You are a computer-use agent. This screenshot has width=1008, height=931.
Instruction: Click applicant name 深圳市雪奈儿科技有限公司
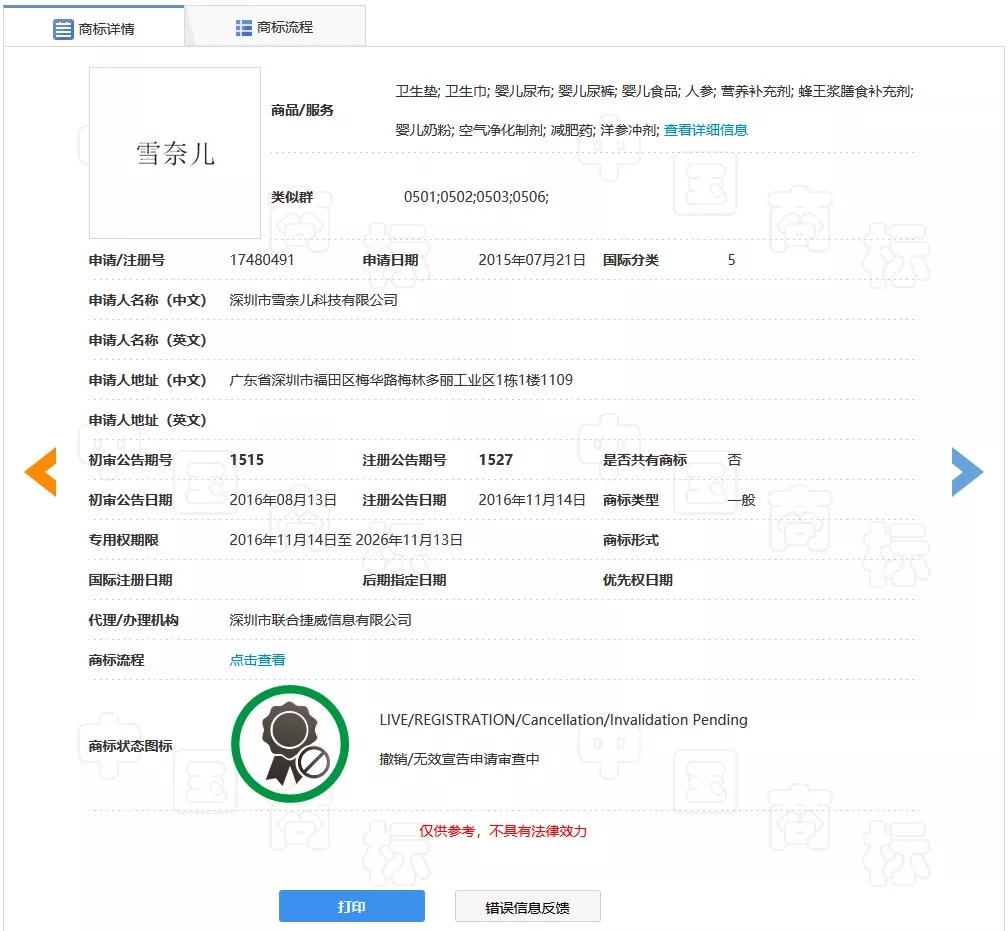click(313, 300)
